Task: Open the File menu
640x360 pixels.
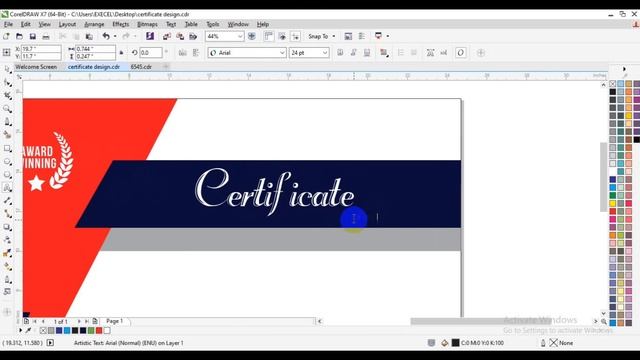Action: 8,24
